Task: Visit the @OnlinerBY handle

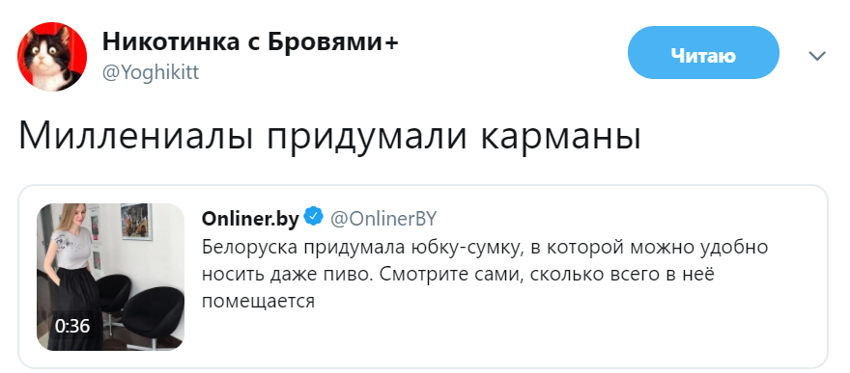Action: click(383, 218)
